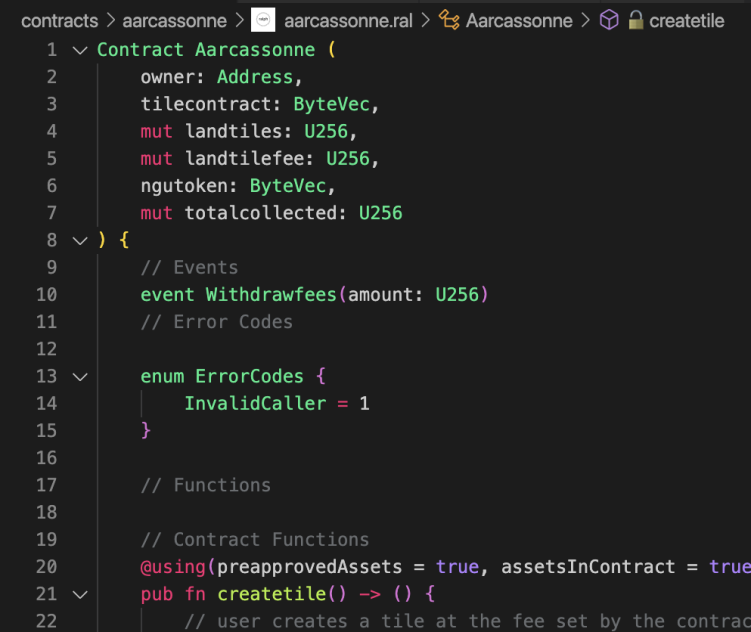Click line number 16 in gutter
751x632 pixels.
click(x=46, y=458)
